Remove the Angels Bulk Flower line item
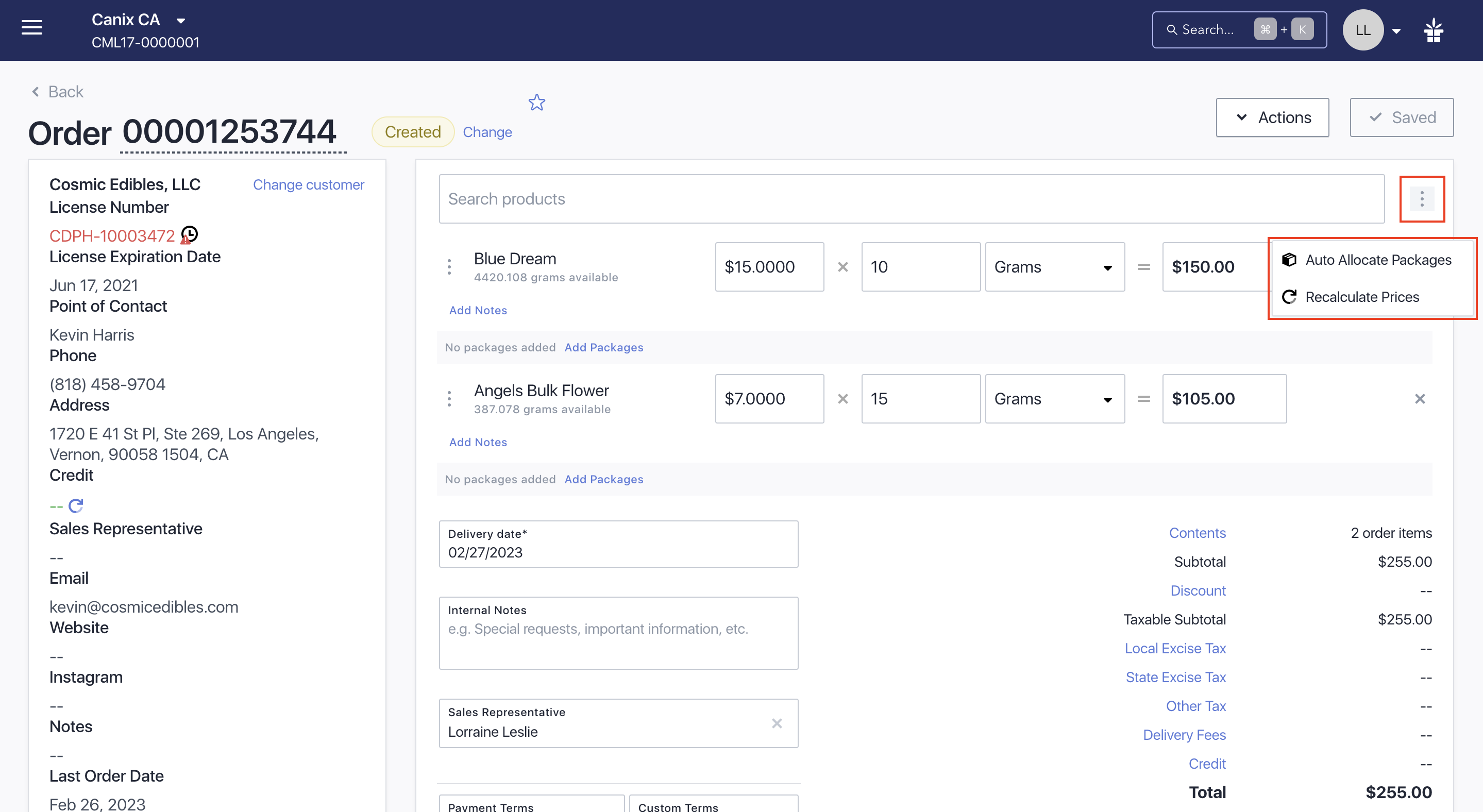This screenshot has width=1483, height=812. click(1420, 399)
